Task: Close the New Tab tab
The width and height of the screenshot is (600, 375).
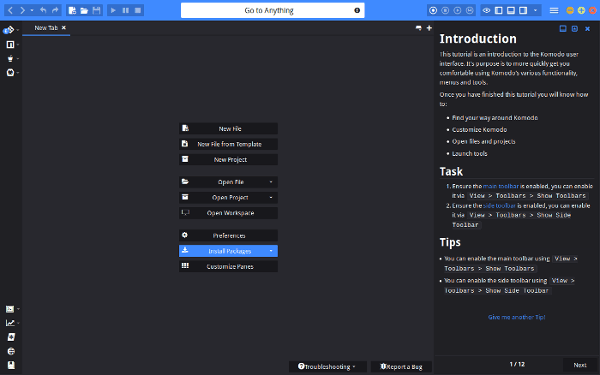Action: [x=64, y=28]
